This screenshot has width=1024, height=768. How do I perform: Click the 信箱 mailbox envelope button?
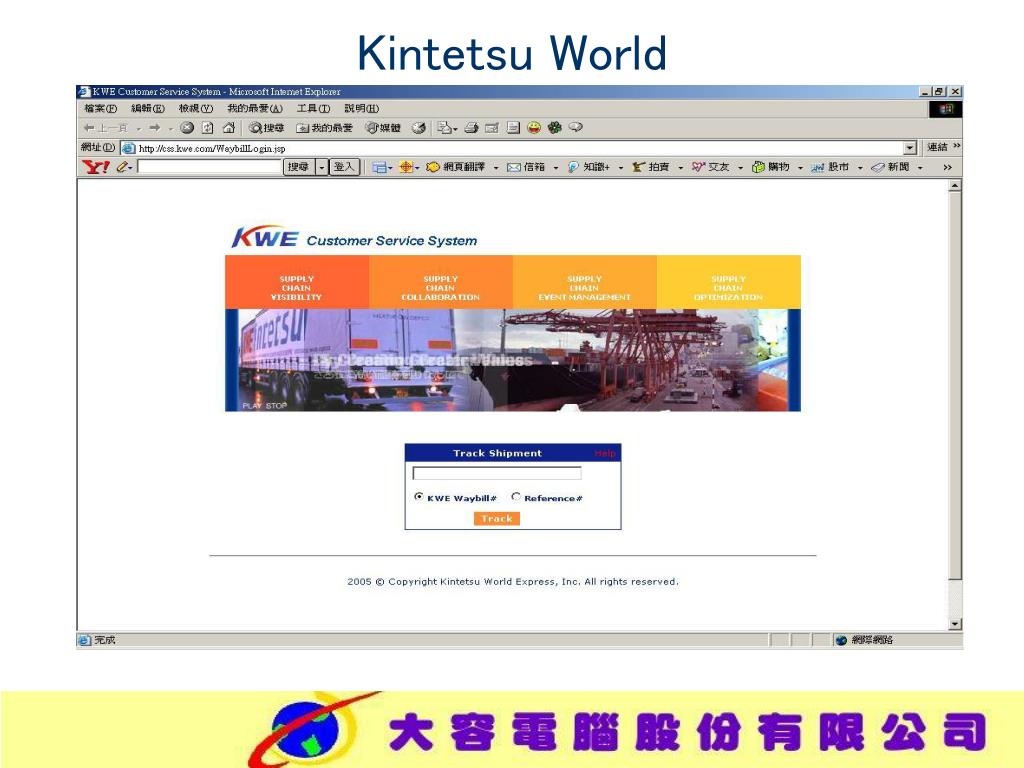point(526,167)
